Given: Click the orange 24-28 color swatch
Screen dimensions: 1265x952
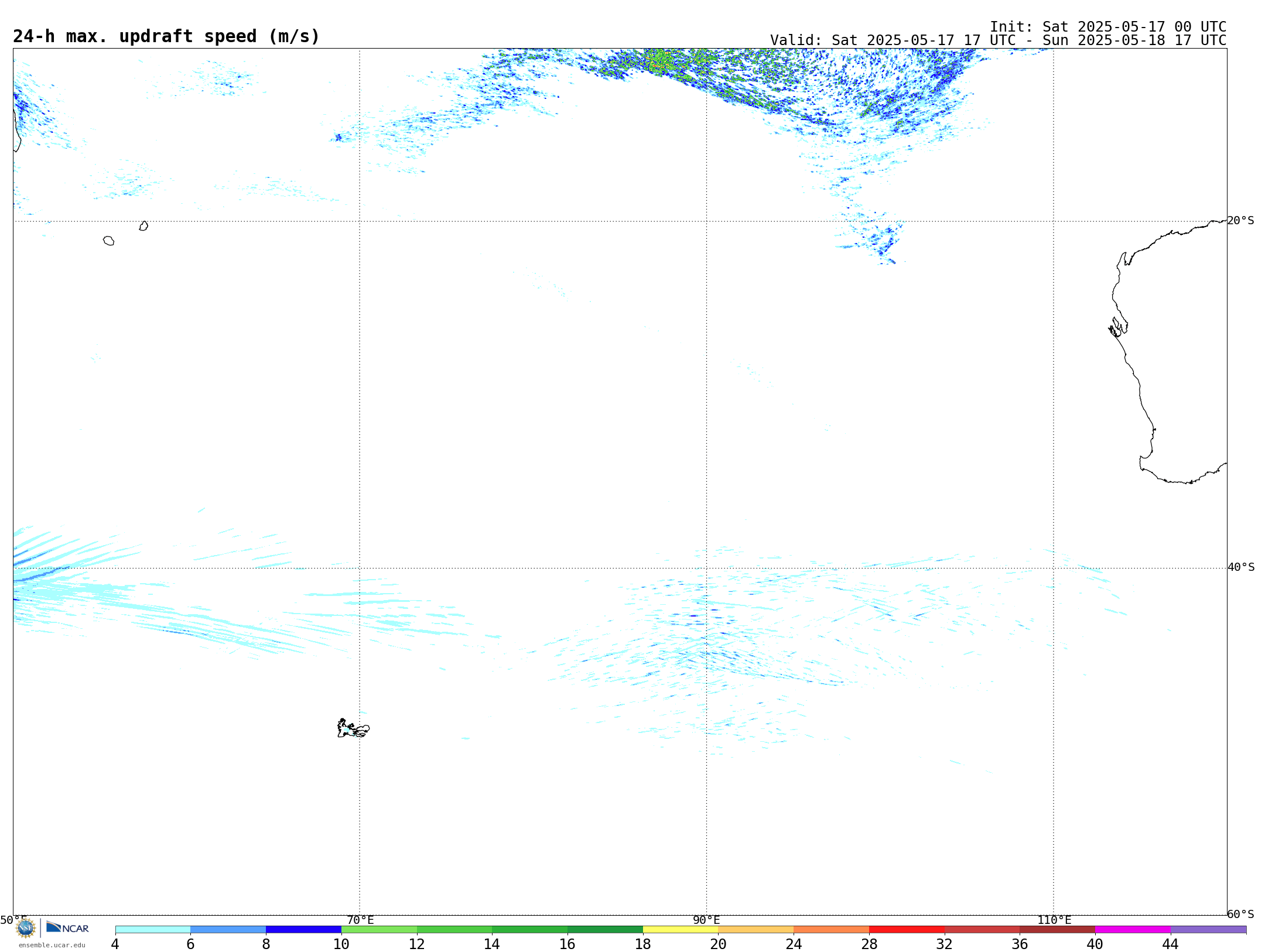Looking at the screenshot, I should [831, 930].
